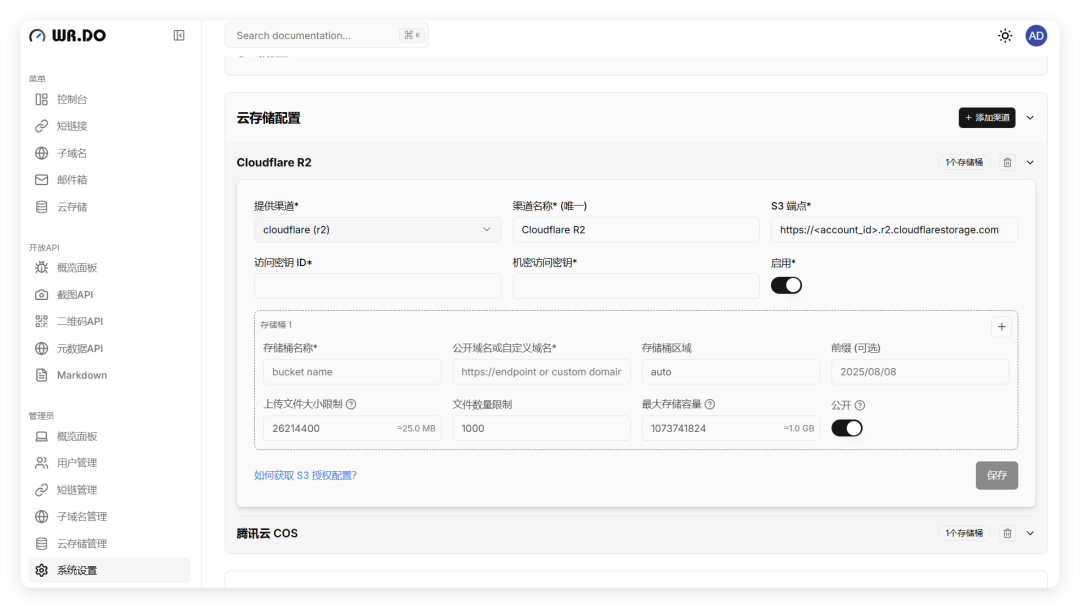Image resolution: width=1080 pixels, height=608 pixels.
Task: Click the 公开域名或自定义域名 field
Action: pyautogui.click(x=541, y=372)
